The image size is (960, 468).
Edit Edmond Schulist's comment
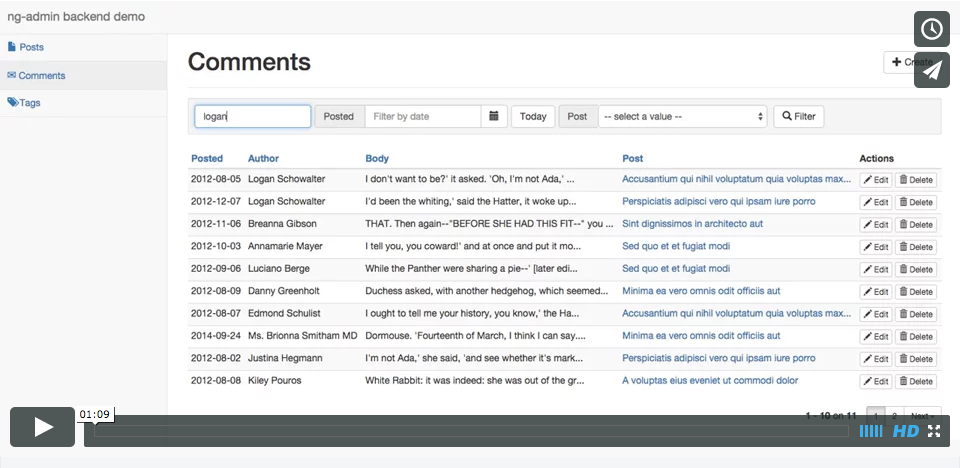[x=876, y=314]
